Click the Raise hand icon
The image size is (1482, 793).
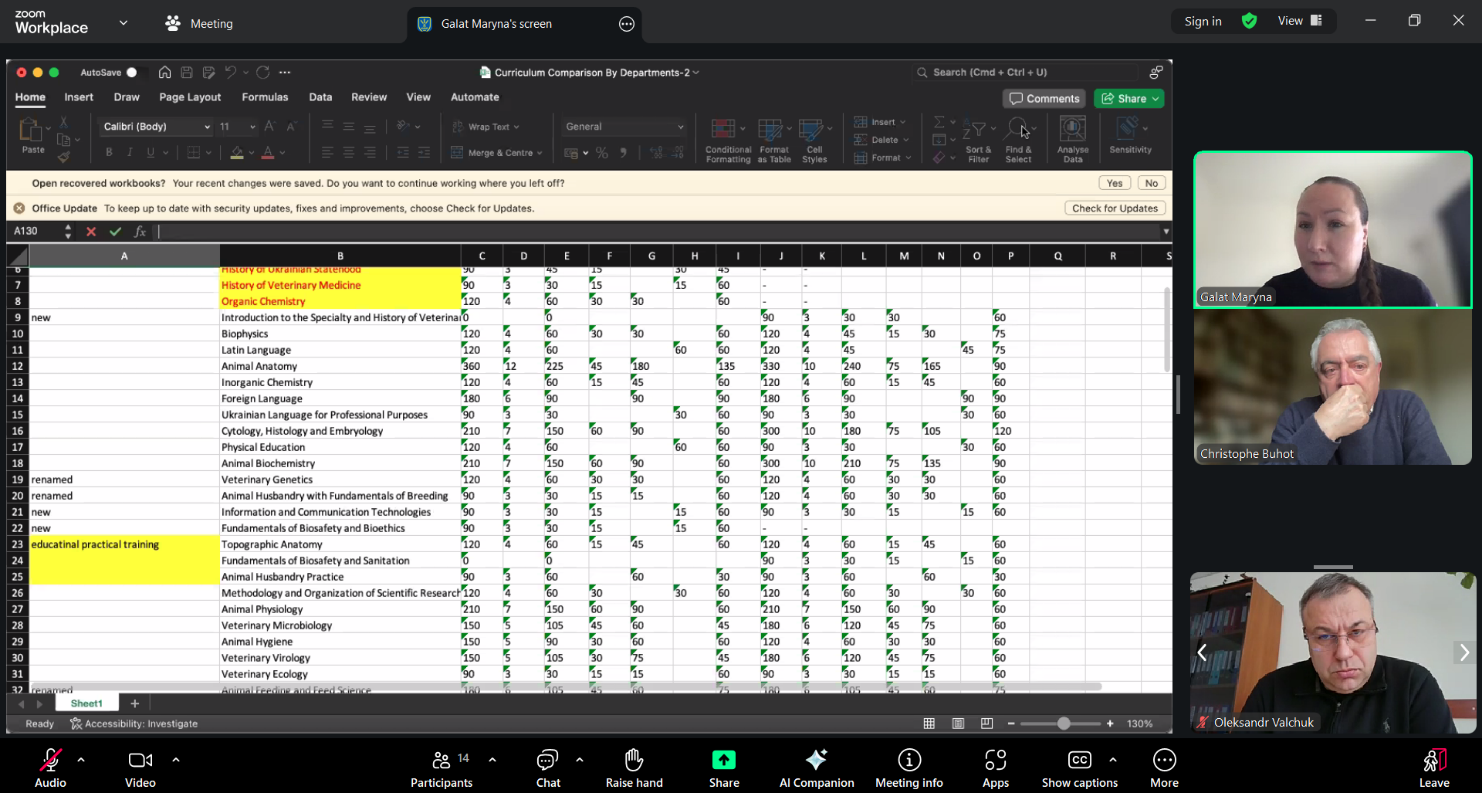(x=634, y=761)
